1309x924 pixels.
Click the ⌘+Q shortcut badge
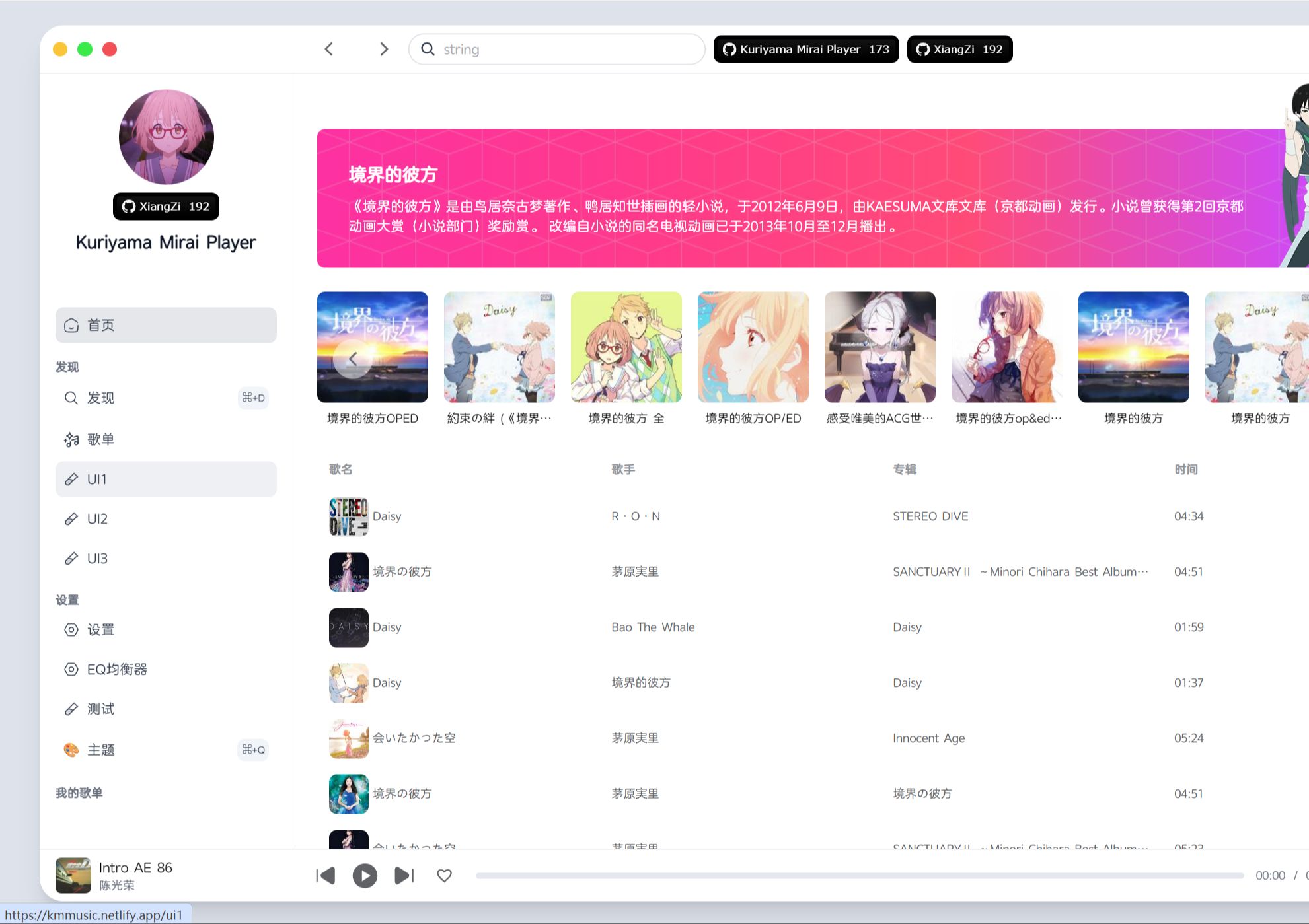[x=253, y=750]
